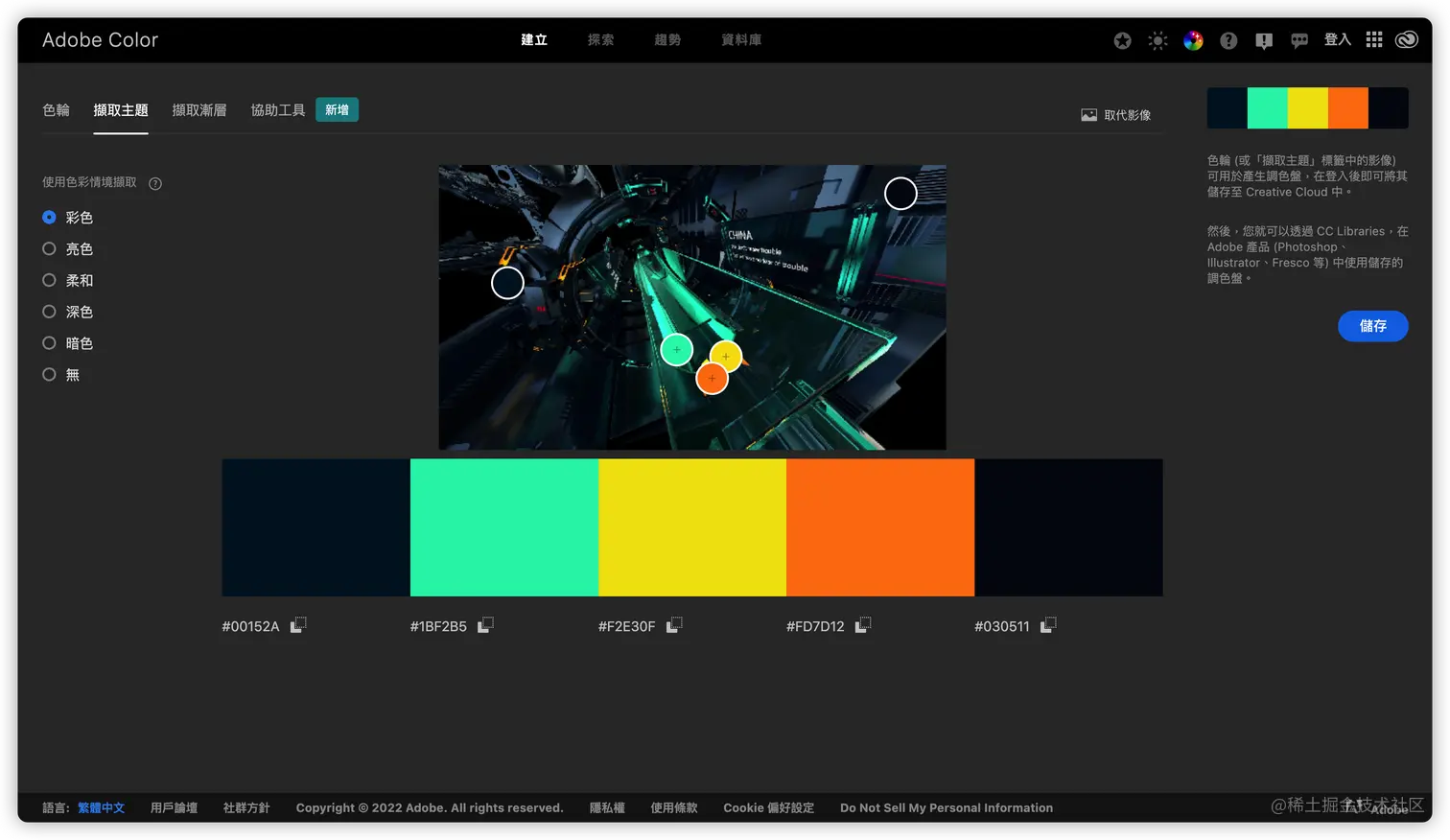
Task: Select the 亮色 radio button
Action: coord(49,249)
